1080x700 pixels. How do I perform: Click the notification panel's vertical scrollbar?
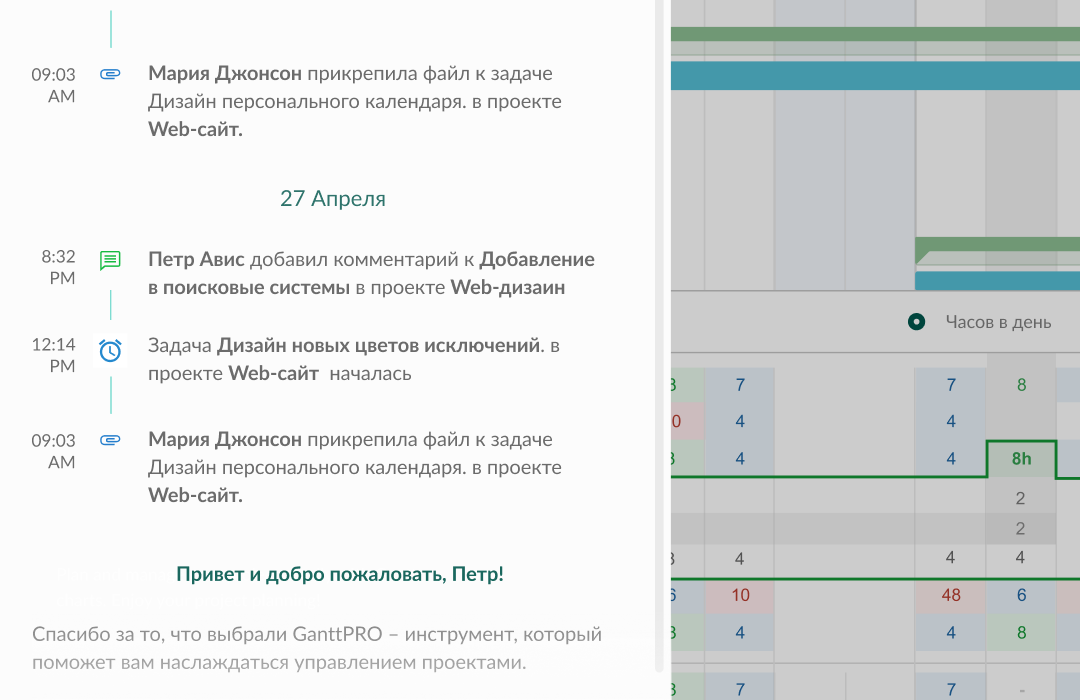(x=659, y=336)
